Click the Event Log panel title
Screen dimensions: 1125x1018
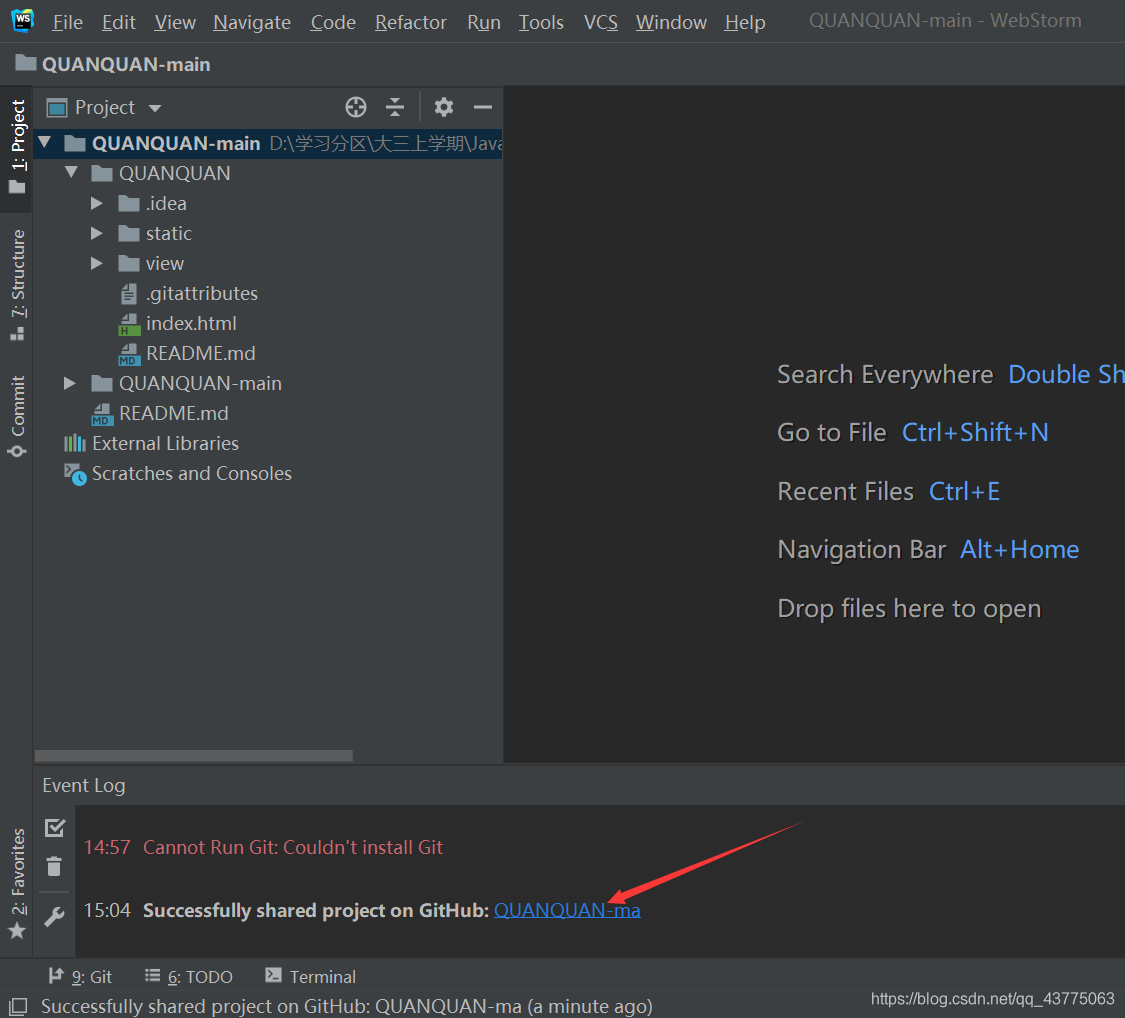pos(83,786)
